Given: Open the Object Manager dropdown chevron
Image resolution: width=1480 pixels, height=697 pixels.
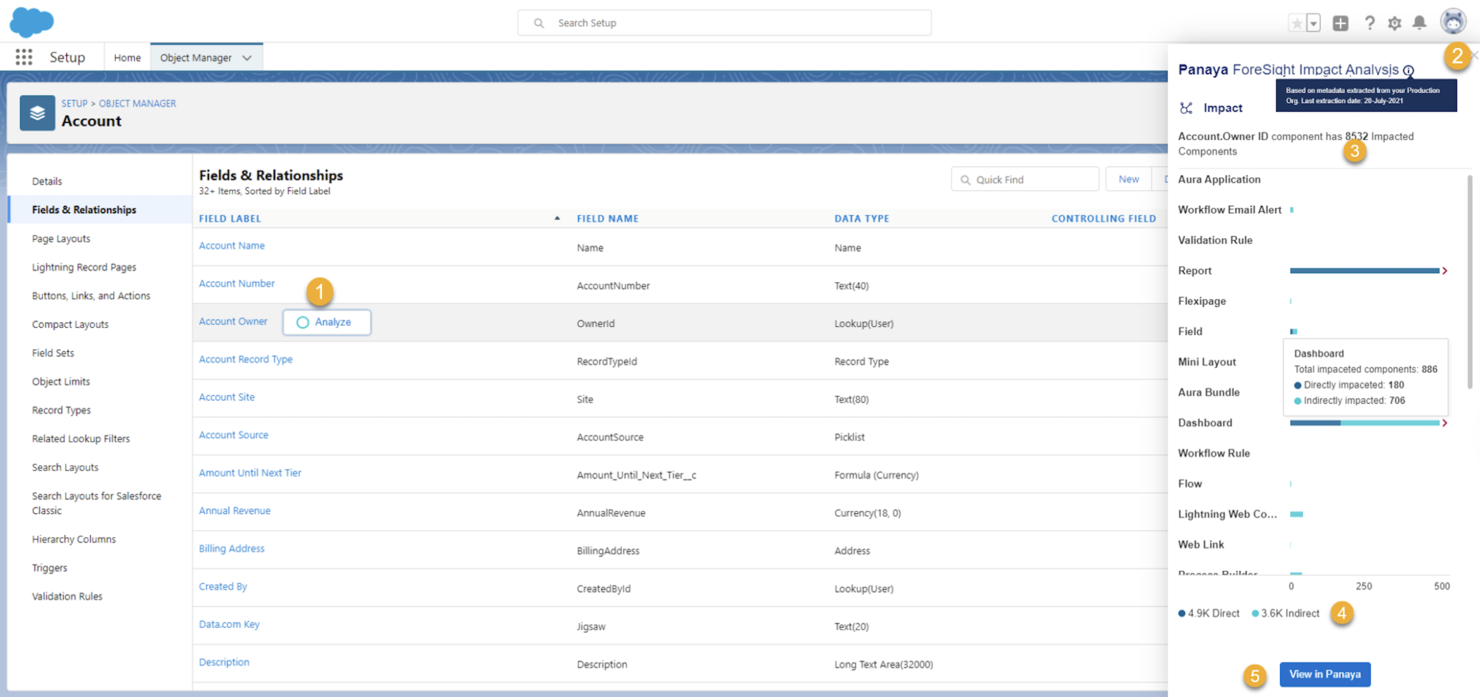Looking at the screenshot, I should [x=247, y=57].
